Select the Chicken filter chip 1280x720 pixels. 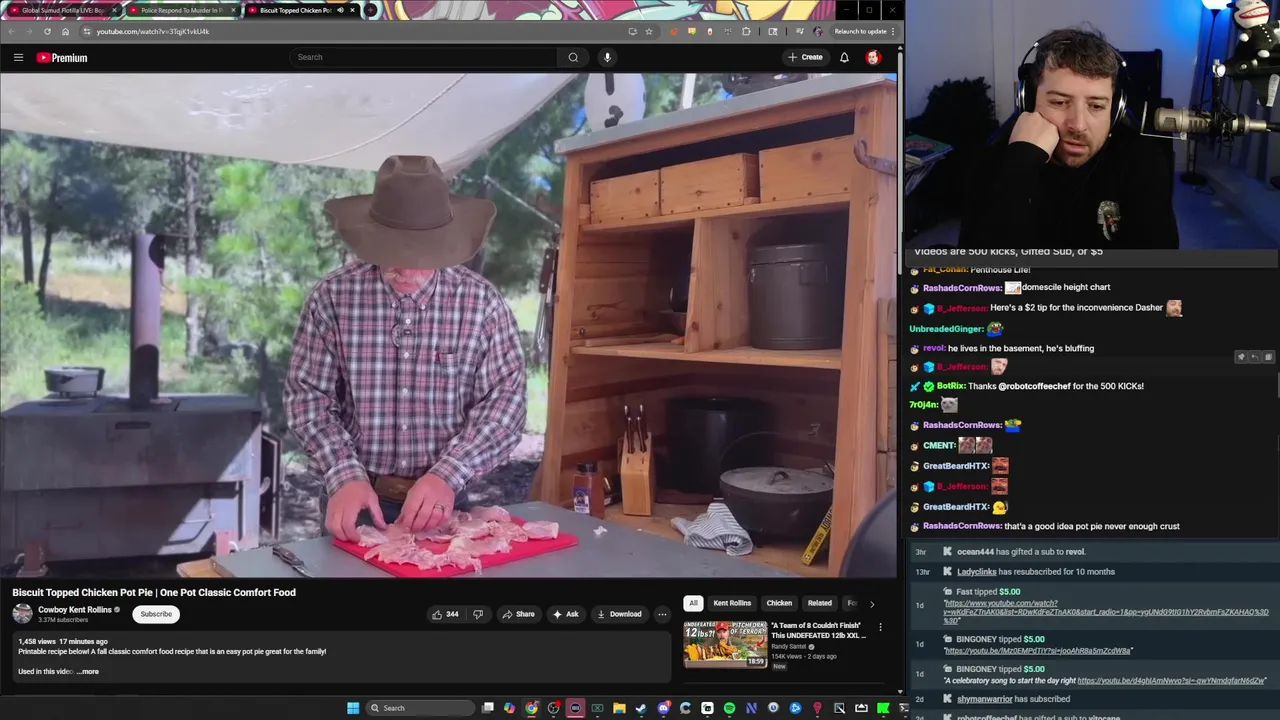click(x=779, y=603)
